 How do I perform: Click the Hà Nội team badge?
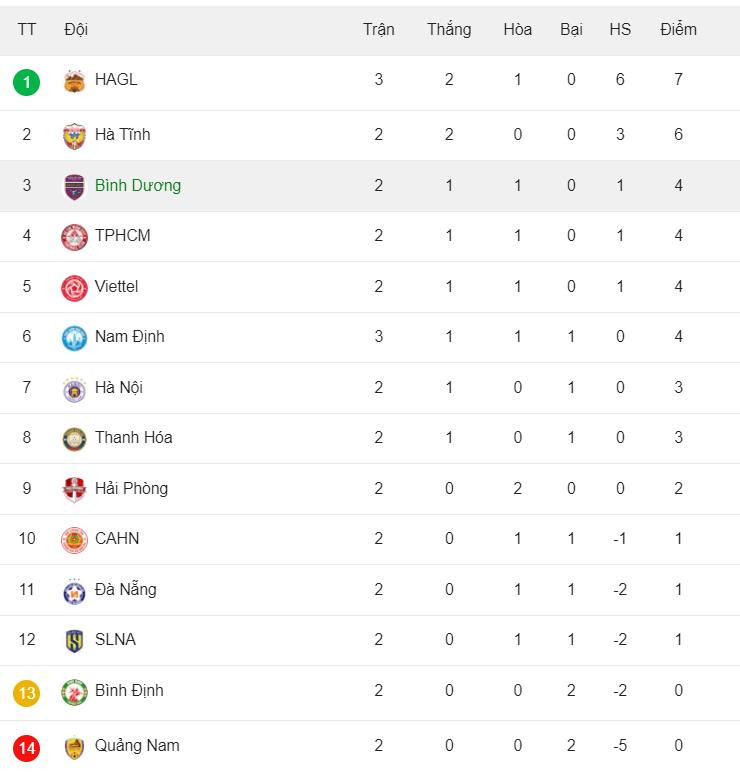[x=74, y=388]
